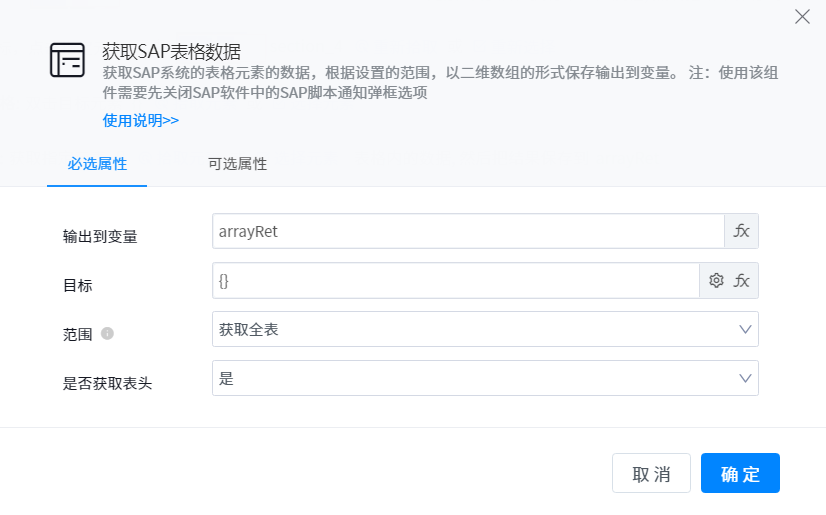Image resolution: width=826 pixels, height=515 pixels.
Task: Open the 是否获取表头 dropdown showing 是
Action: point(470,378)
